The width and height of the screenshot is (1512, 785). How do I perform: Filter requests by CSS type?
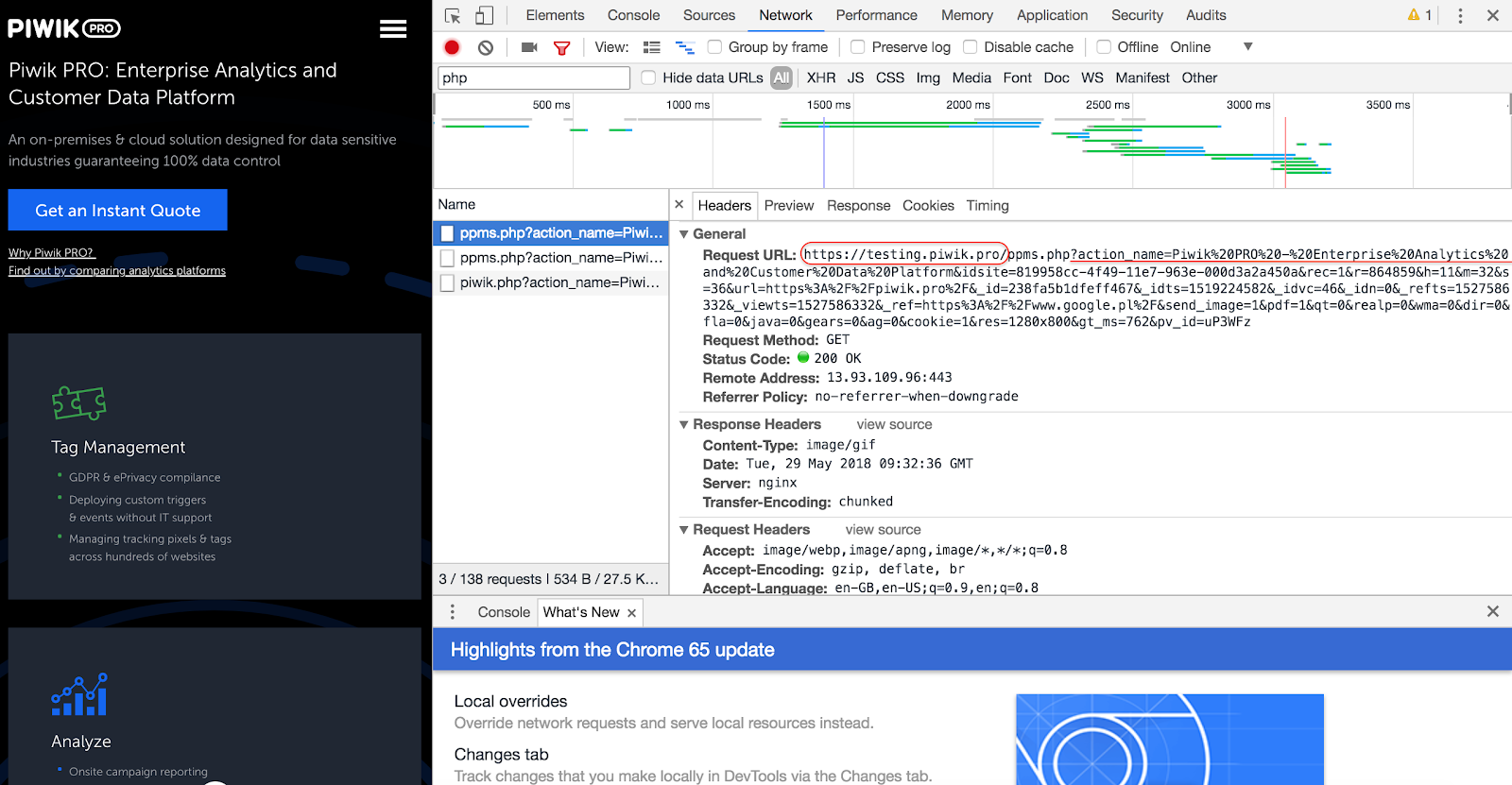tap(890, 78)
